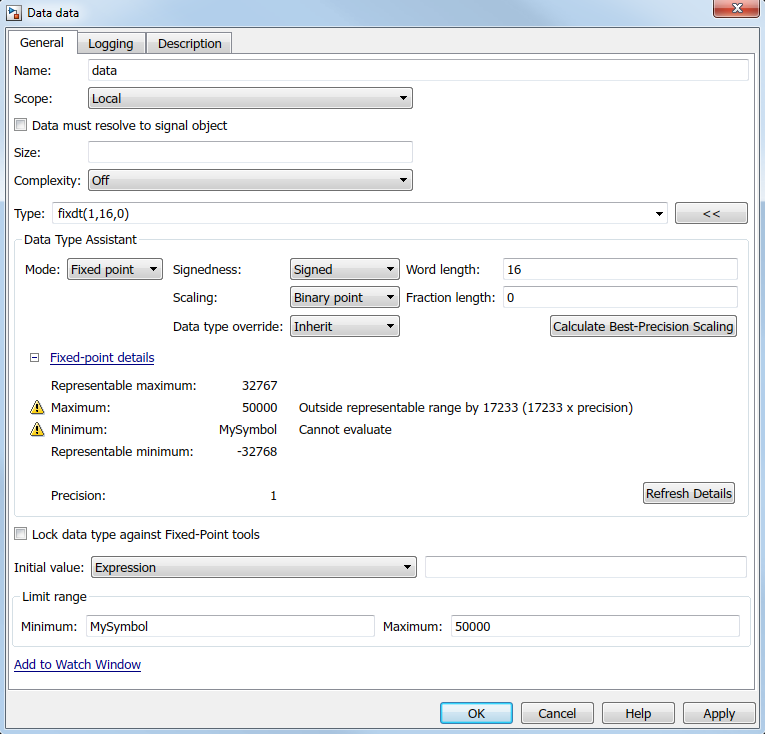Click Add to Watch Window link

[x=77, y=664]
